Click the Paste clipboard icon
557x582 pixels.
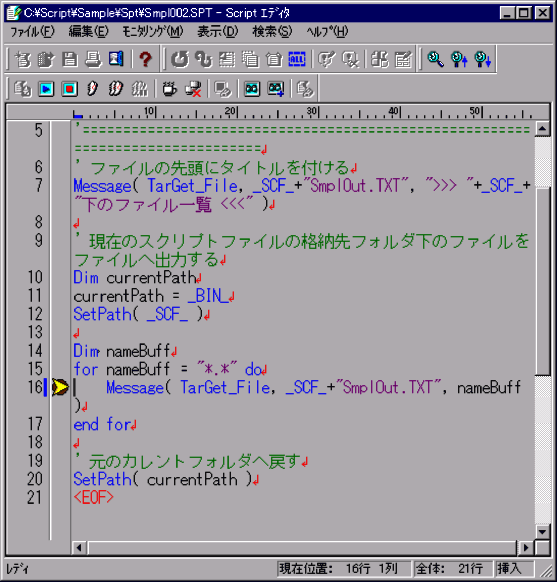coord(274,59)
